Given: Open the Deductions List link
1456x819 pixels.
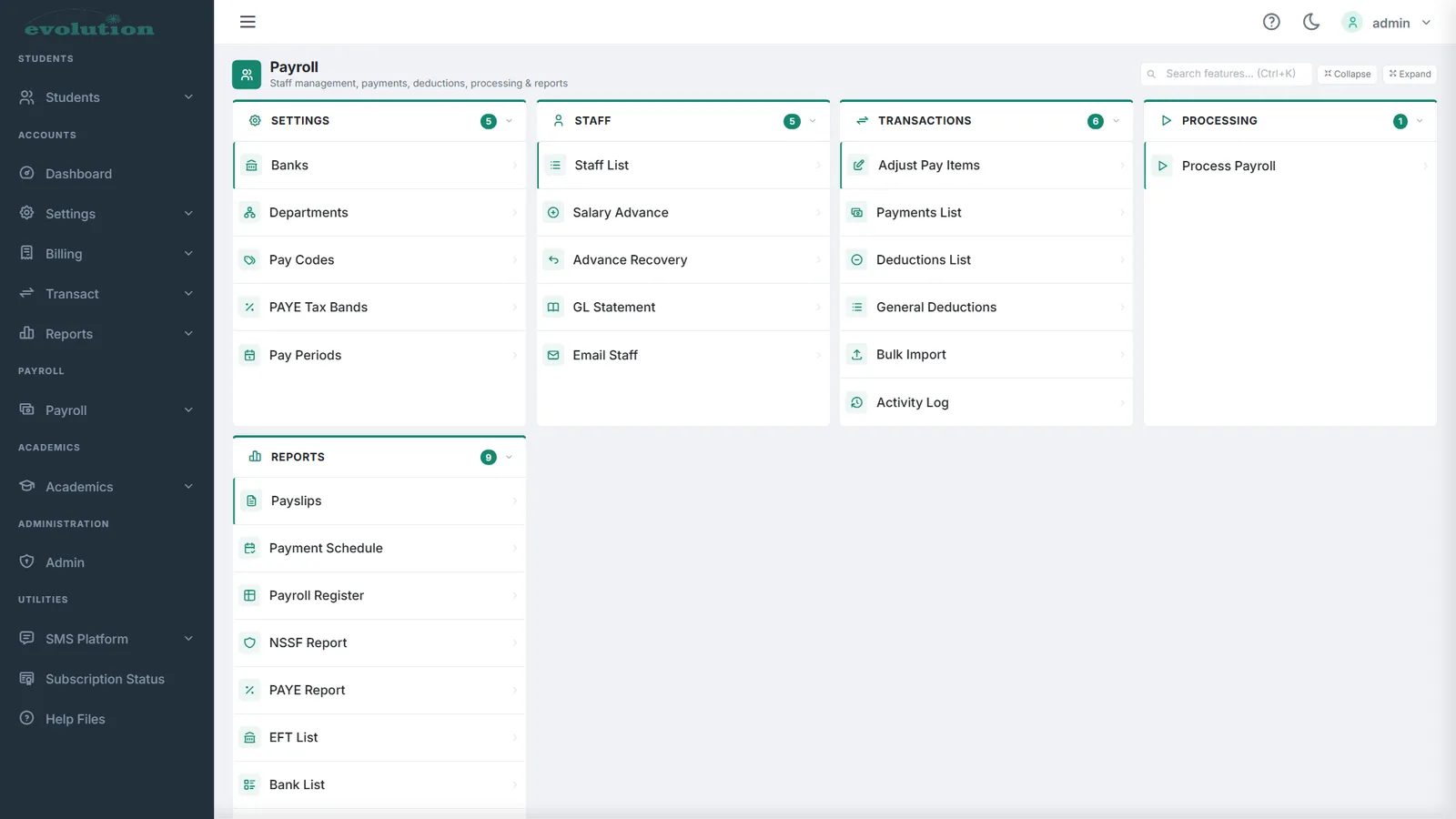Looking at the screenshot, I should click(986, 260).
